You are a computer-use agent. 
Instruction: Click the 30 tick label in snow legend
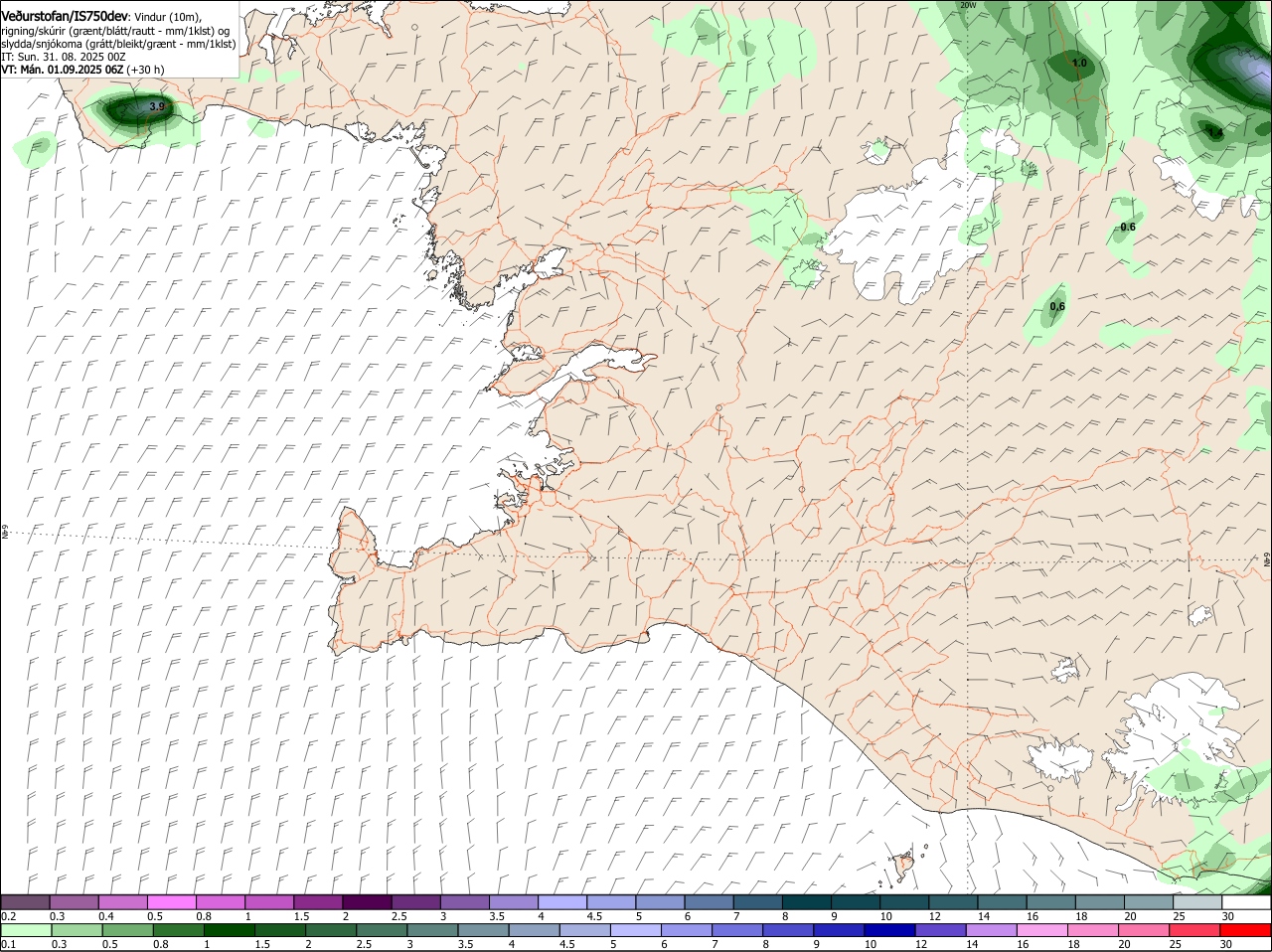click(1227, 916)
